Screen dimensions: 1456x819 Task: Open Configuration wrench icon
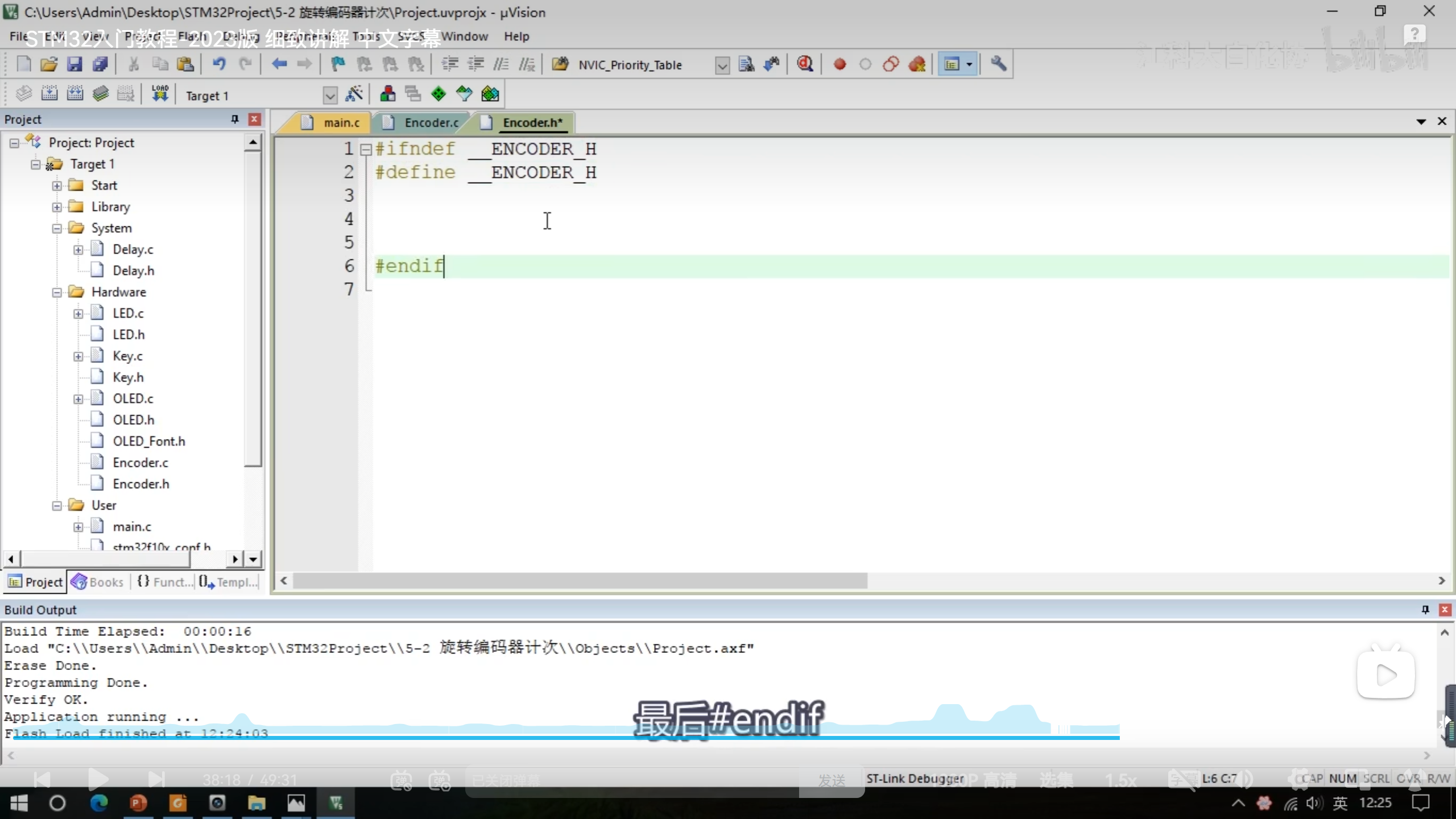[998, 64]
